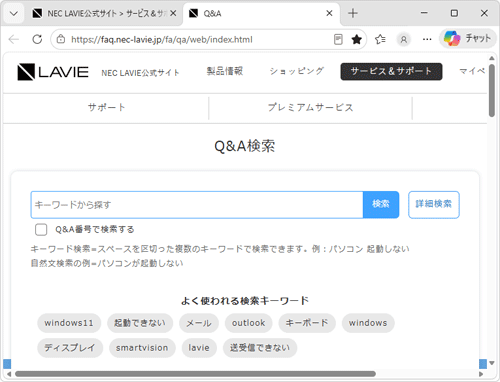This screenshot has width=500, height=382.
Task: Click the キーワードから探す search field
Action: click(197, 205)
